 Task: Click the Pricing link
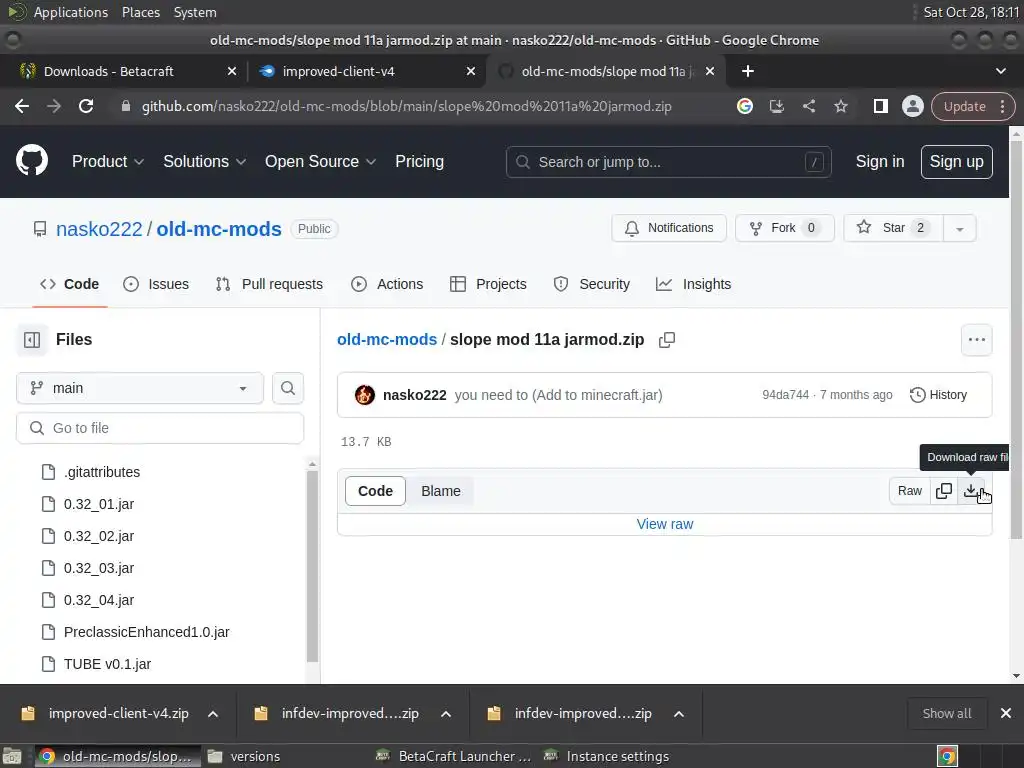pyautogui.click(x=419, y=161)
